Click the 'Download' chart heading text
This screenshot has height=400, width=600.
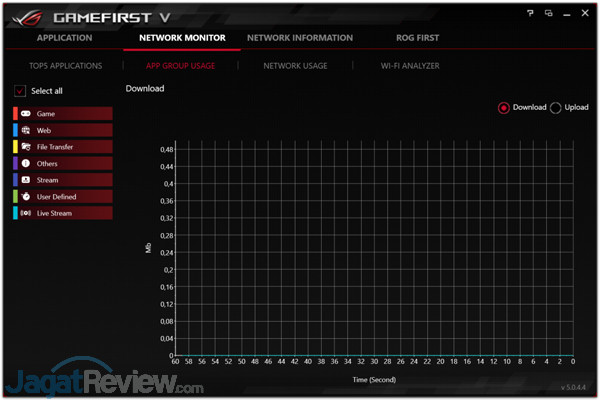[x=145, y=88]
